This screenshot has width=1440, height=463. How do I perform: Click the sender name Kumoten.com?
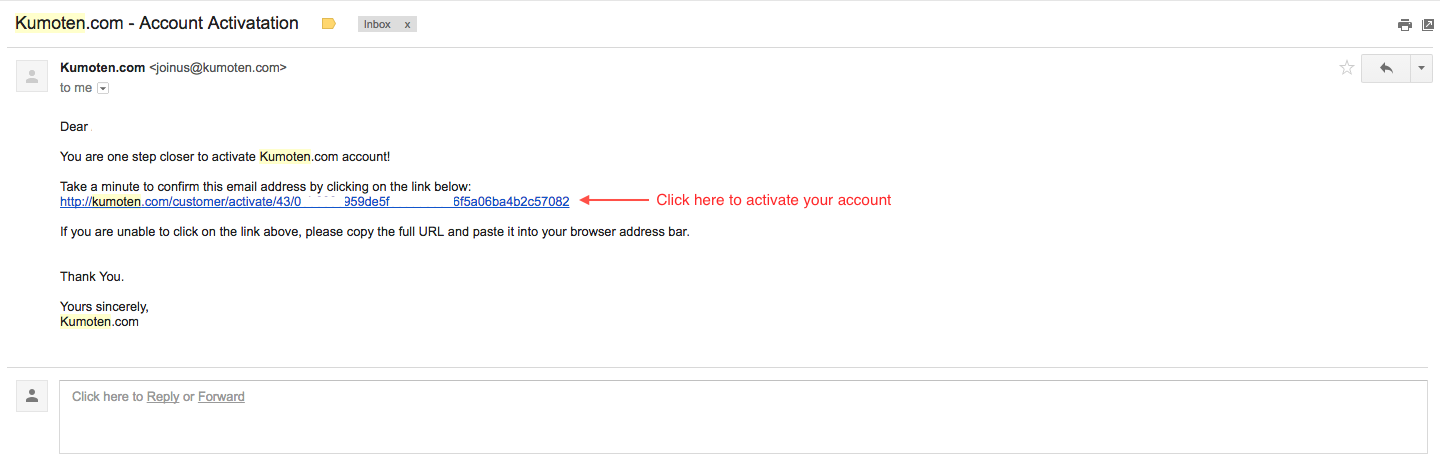click(103, 68)
